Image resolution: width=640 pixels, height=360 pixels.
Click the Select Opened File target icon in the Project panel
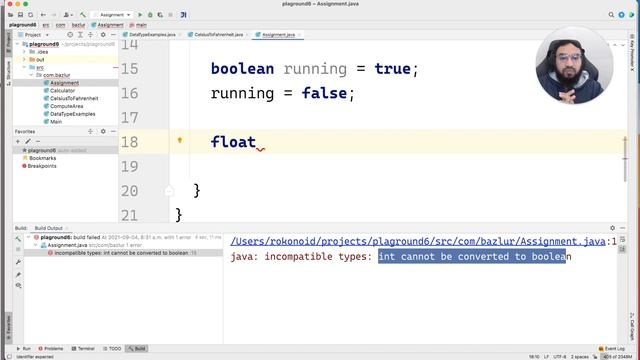(70, 35)
